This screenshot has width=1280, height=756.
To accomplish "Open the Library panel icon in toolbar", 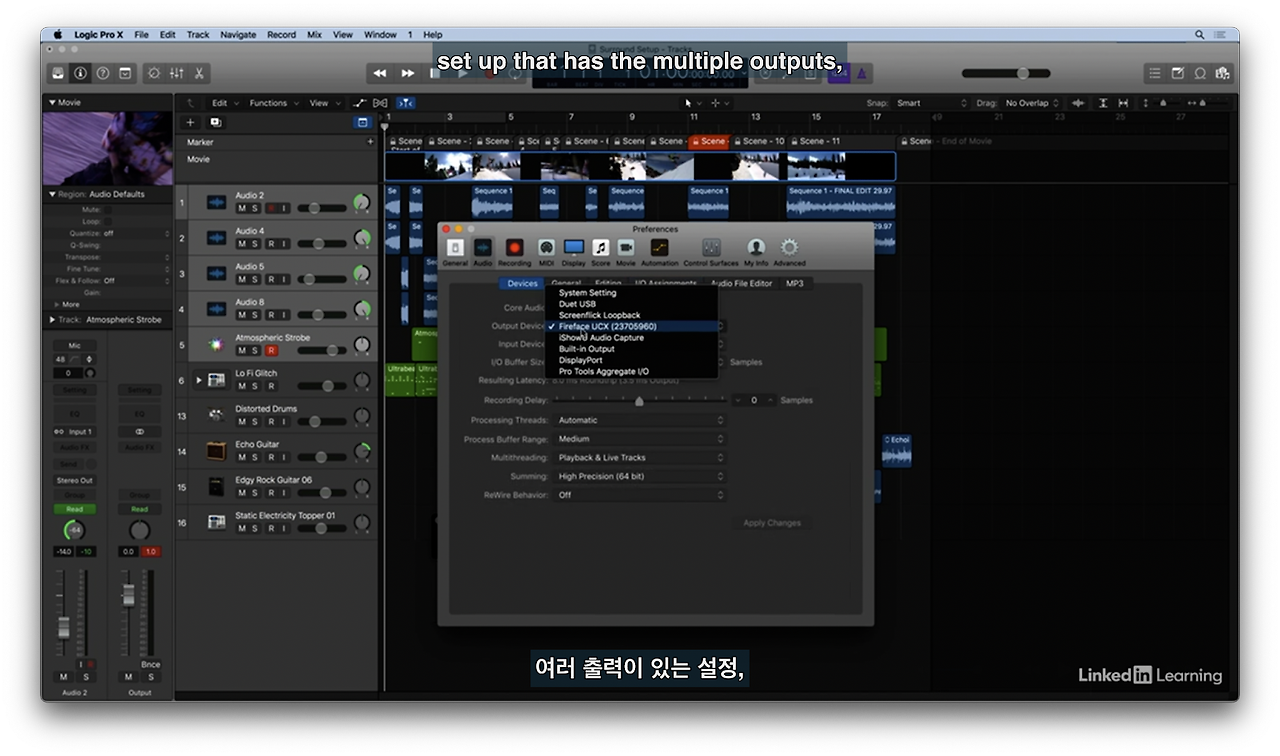I will 58,73.
